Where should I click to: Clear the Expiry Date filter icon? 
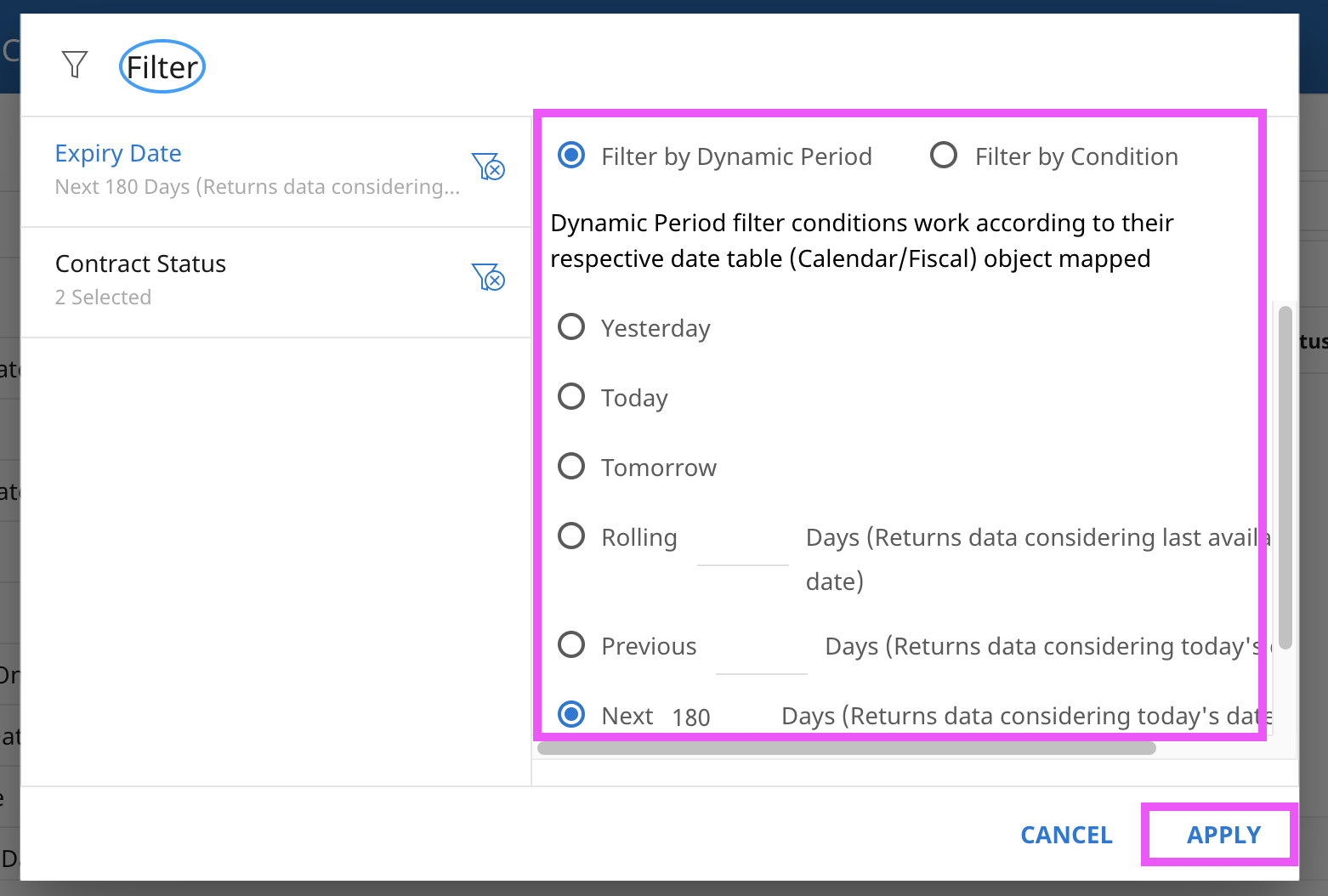(x=488, y=167)
